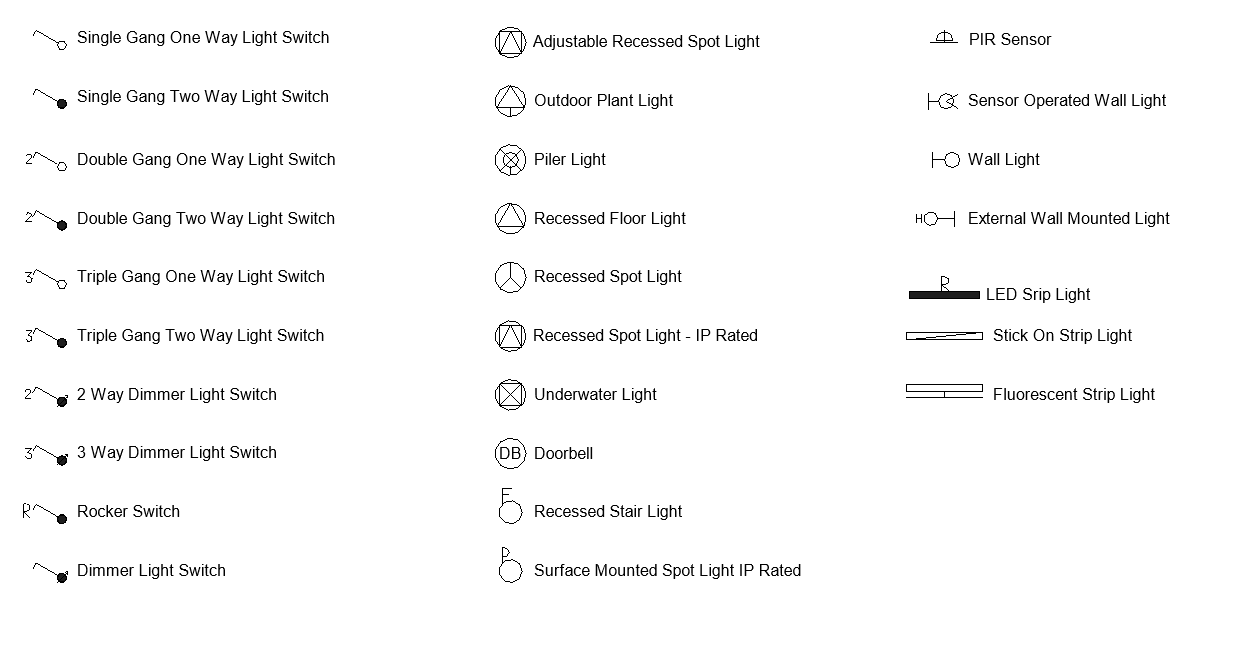Select the PIR Sensor symbol
This screenshot has height=645, width=1240.
943,39
